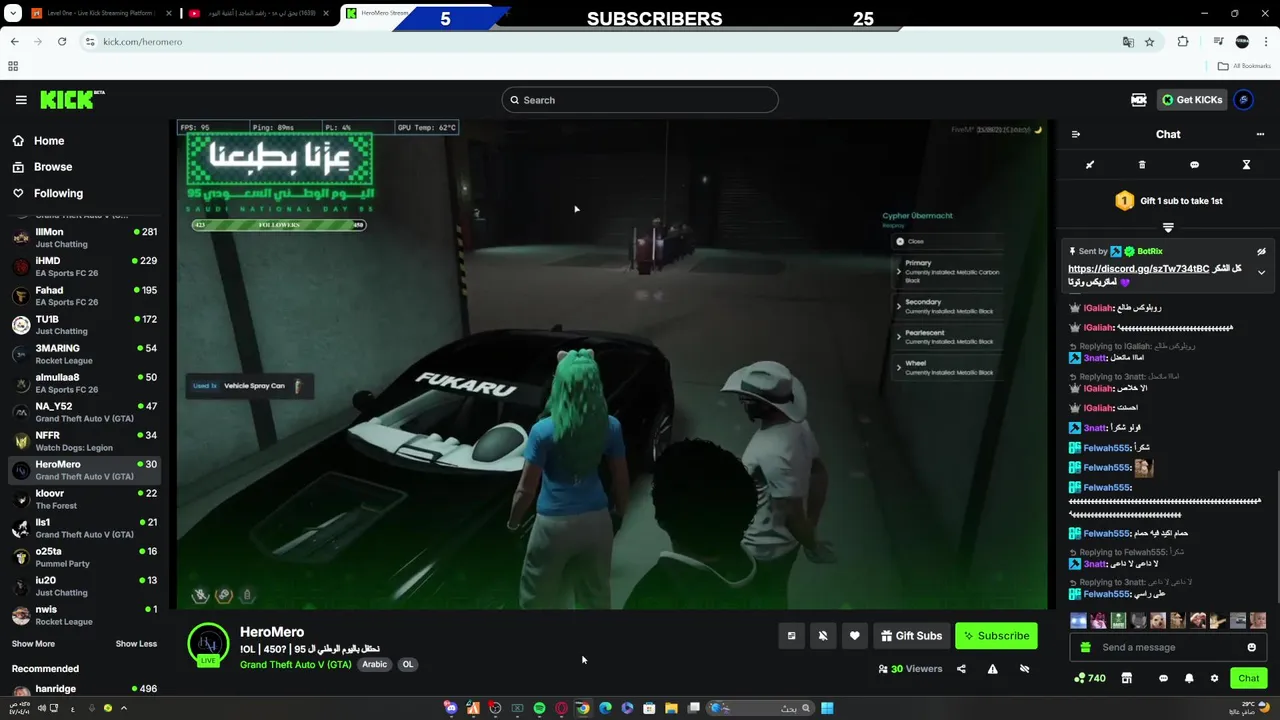Expand the pinned message chevron
The height and width of the screenshot is (720, 1280).
tap(1261, 272)
